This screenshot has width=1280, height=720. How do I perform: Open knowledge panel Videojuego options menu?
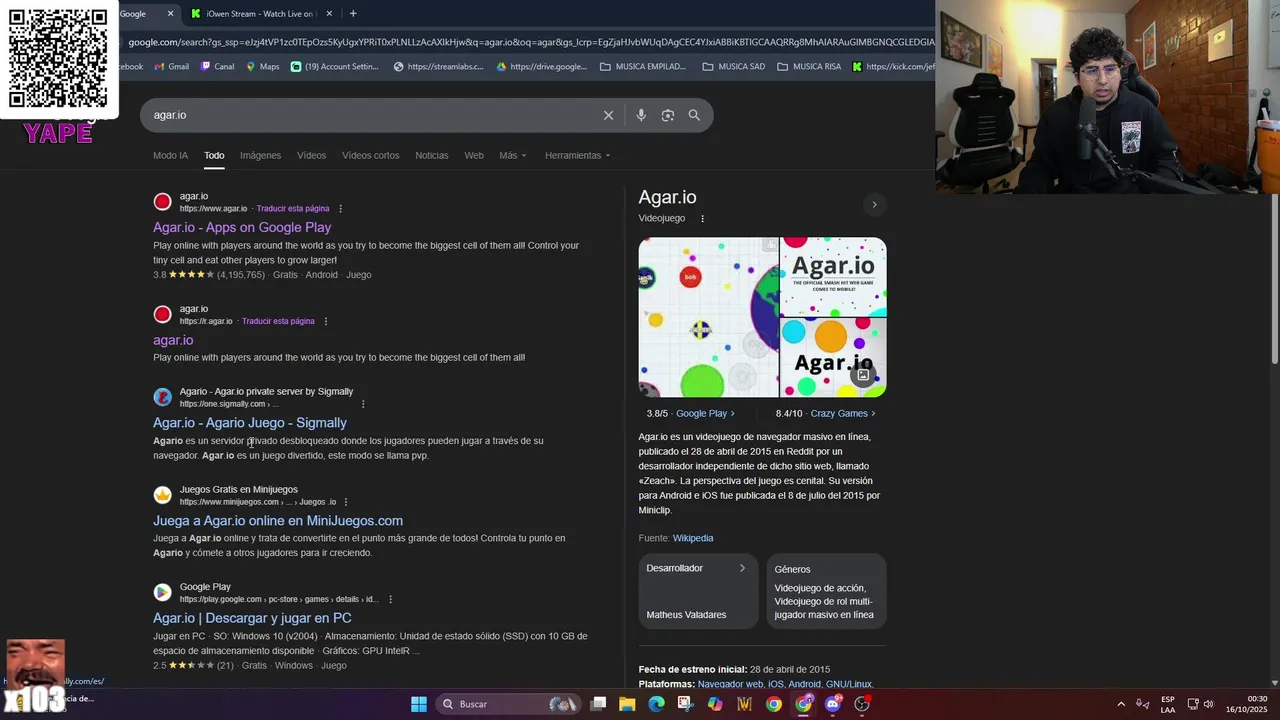pyautogui.click(x=702, y=218)
